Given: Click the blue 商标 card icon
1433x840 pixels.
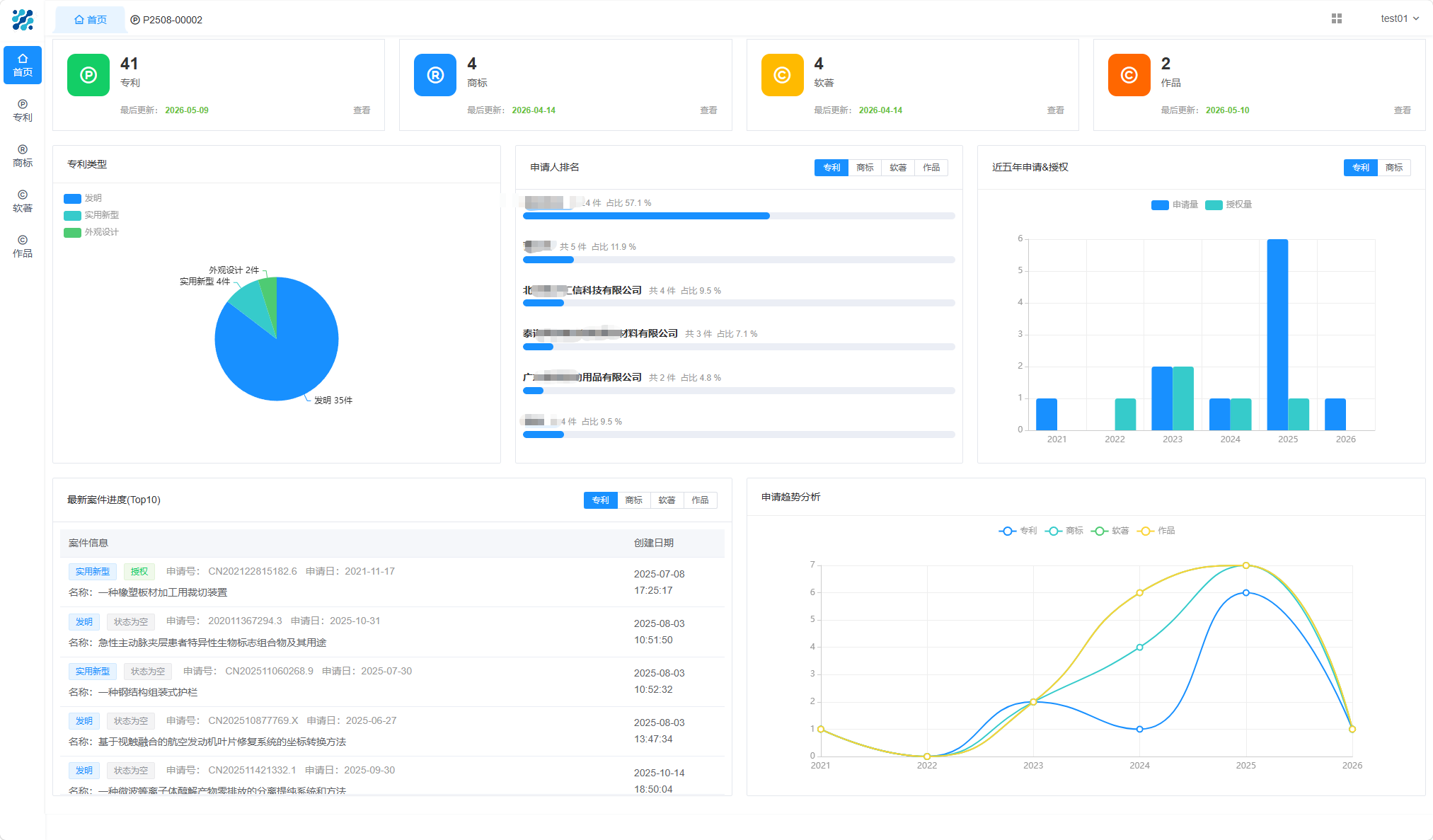Looking at the screenshot, I should (435, 75).
